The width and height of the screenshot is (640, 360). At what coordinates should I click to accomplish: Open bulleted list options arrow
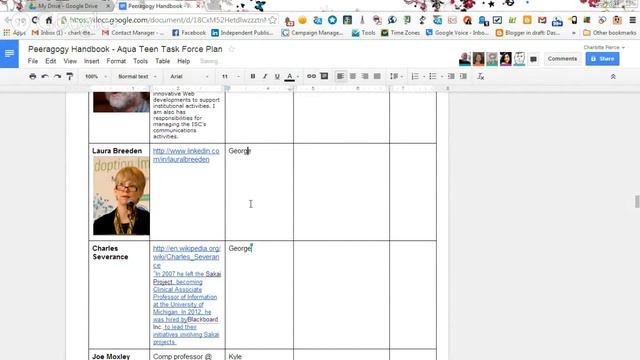(442, 76)
